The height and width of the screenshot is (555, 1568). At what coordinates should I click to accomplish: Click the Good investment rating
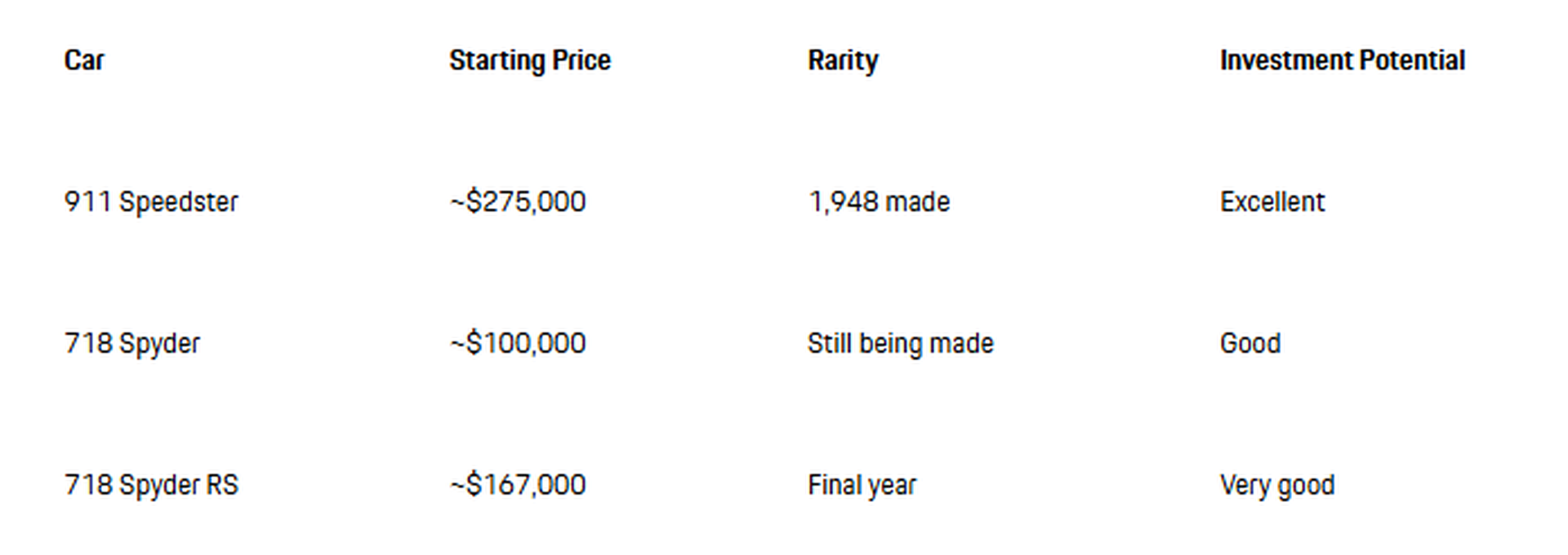pyautogui.click(x=1250, y=344)
